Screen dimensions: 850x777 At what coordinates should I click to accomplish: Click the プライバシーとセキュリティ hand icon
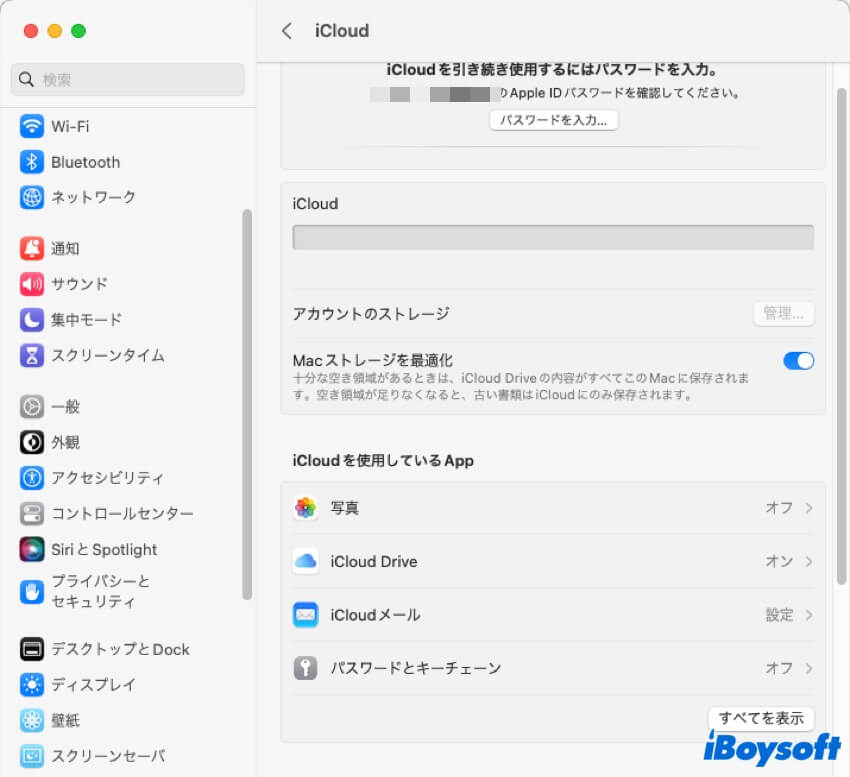(32, 592)
